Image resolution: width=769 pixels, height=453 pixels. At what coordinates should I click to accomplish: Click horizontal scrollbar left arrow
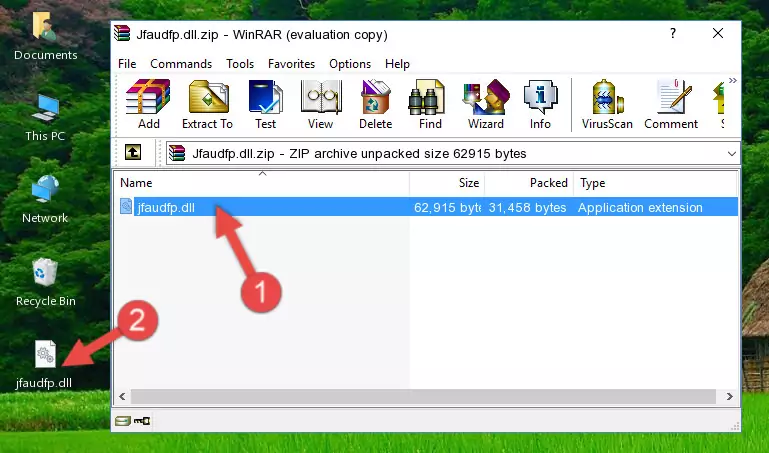point(122,396)
